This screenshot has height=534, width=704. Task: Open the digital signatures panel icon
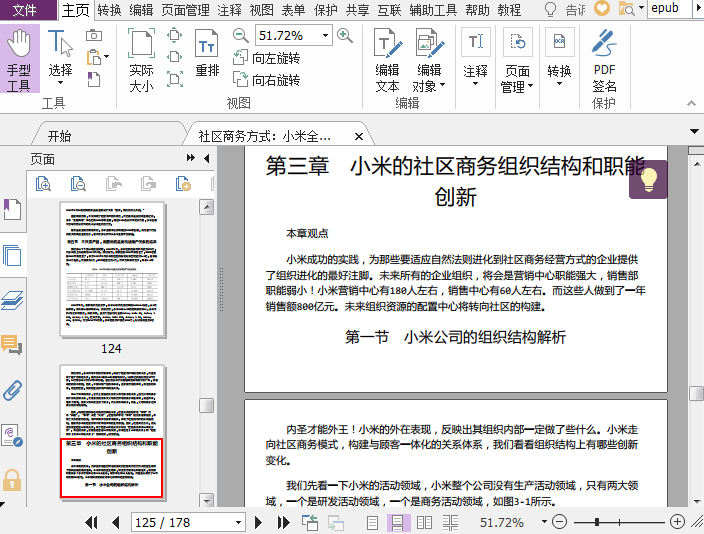click(12, 435)
